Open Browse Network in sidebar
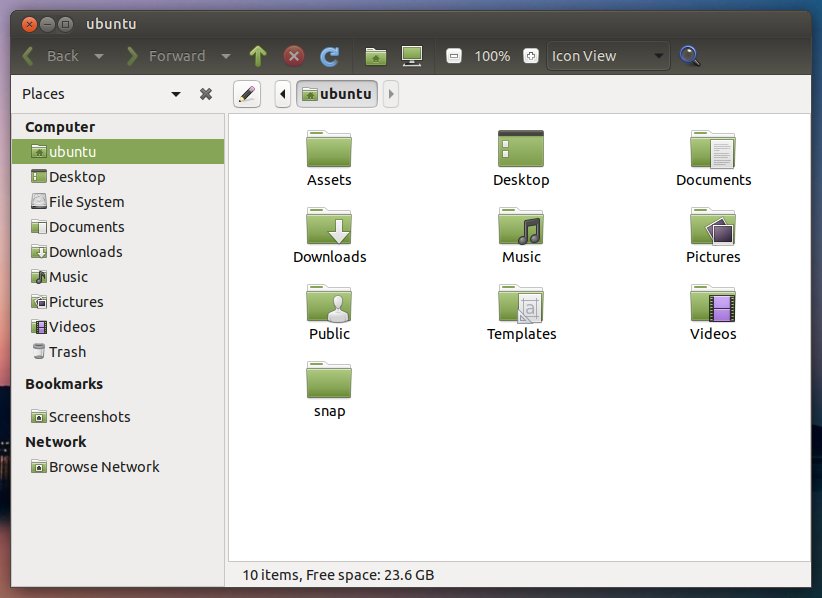Image resolution: width=822 pixels, height=598 pixels. tap(118, 466)
